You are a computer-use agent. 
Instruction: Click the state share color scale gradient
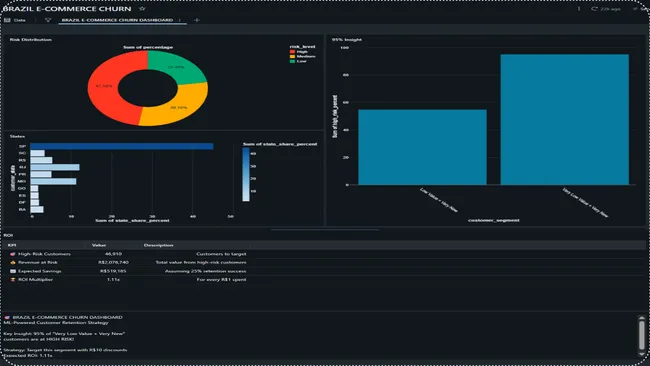pyautogui.click(x=246, y=175)
